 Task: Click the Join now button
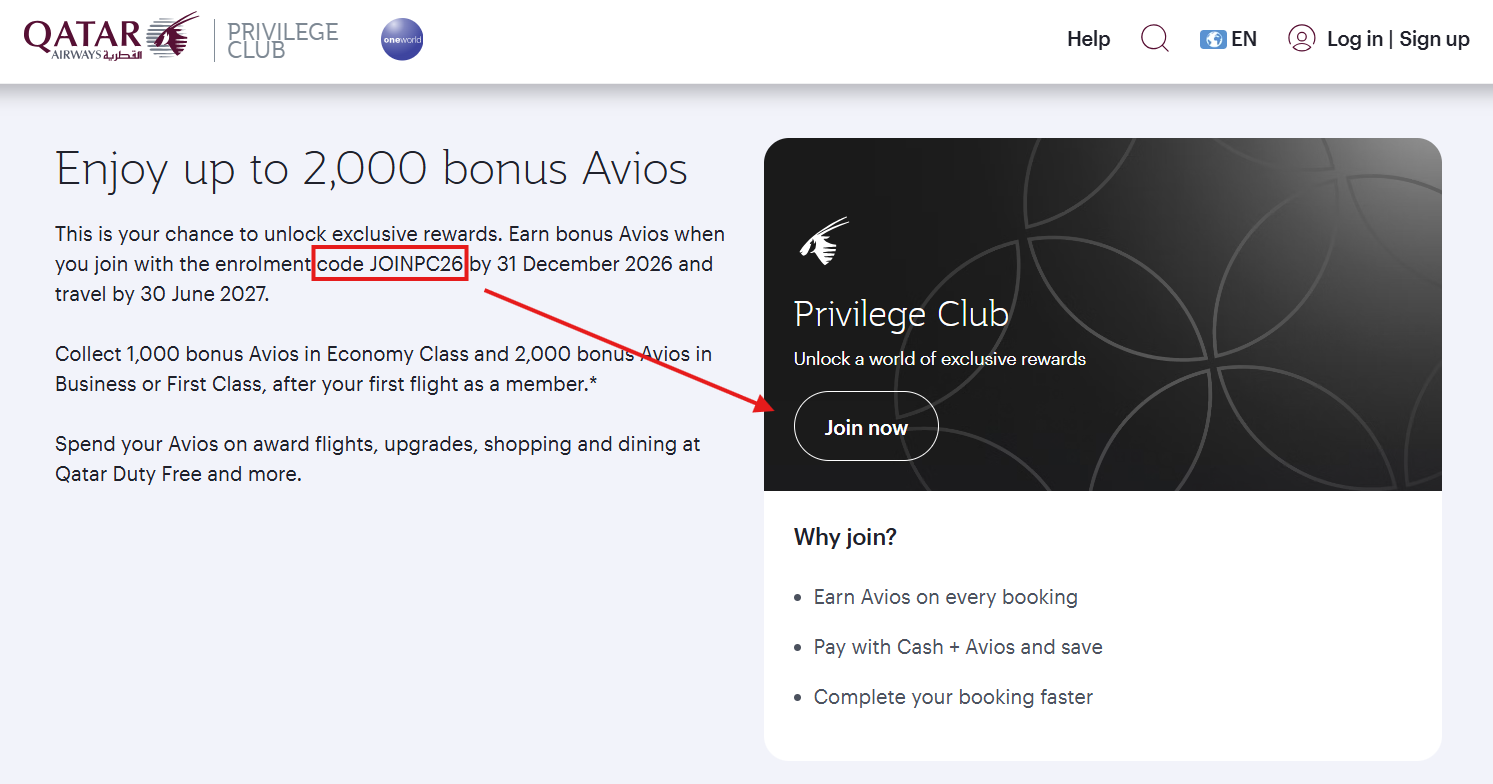(865, 425)
